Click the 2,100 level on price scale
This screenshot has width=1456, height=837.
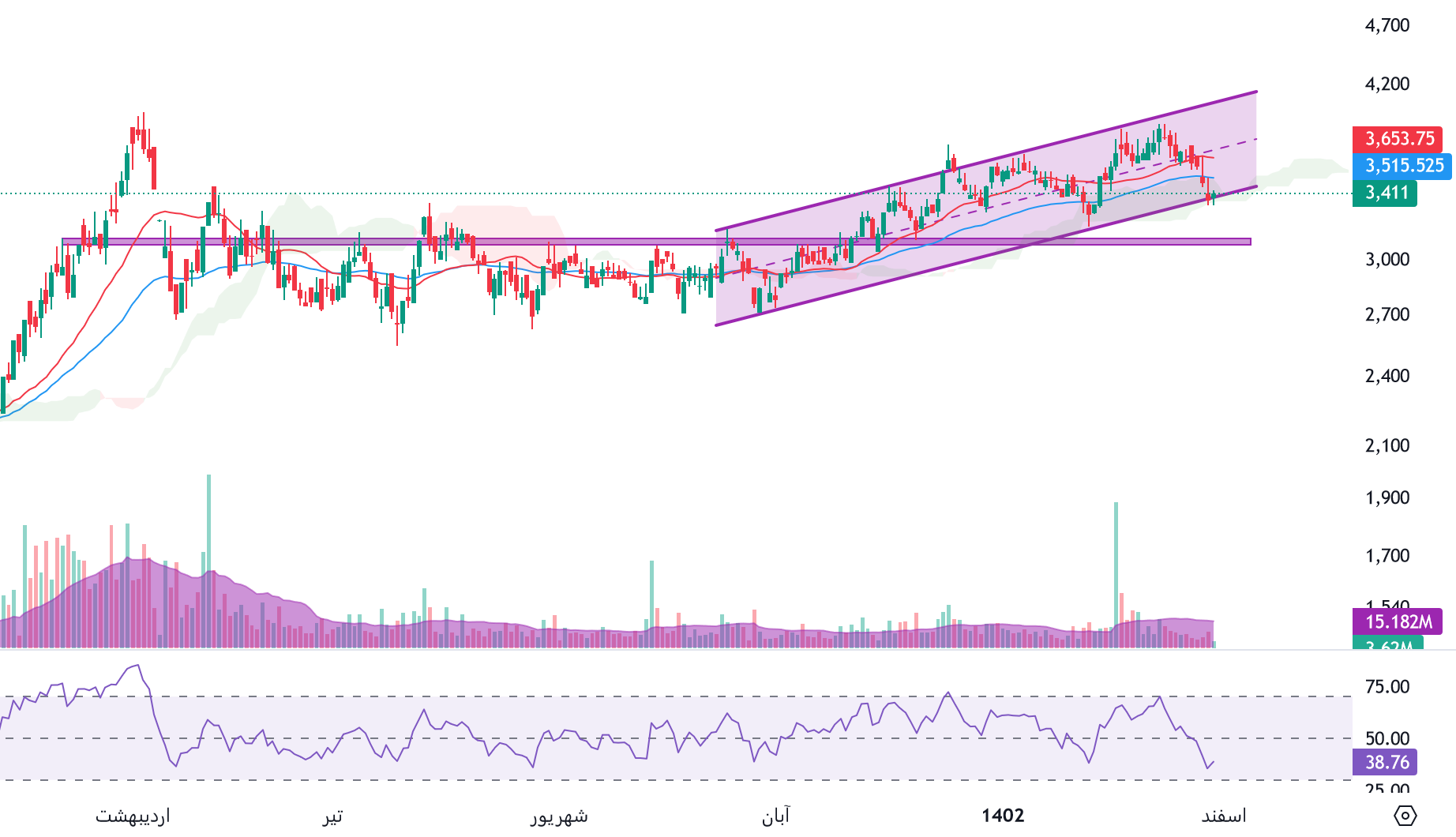1387,445
